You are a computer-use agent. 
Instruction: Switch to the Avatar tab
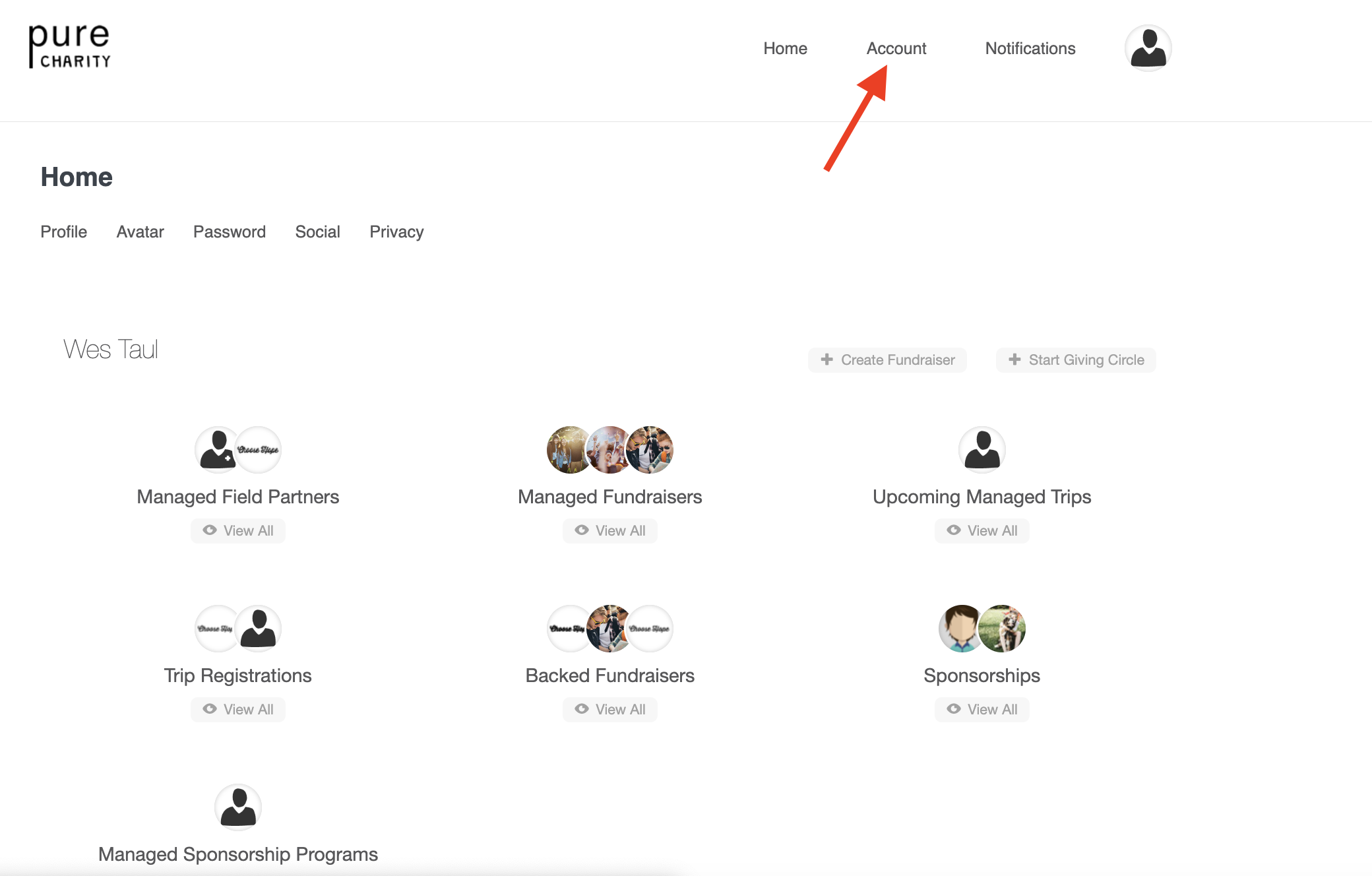(x=140, y=232)
